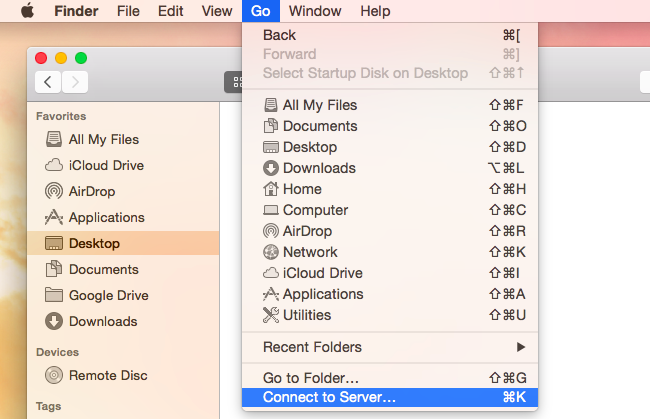Click the Devices section header
This screenshot has width=650, height=419.
[x=57, y=352]
